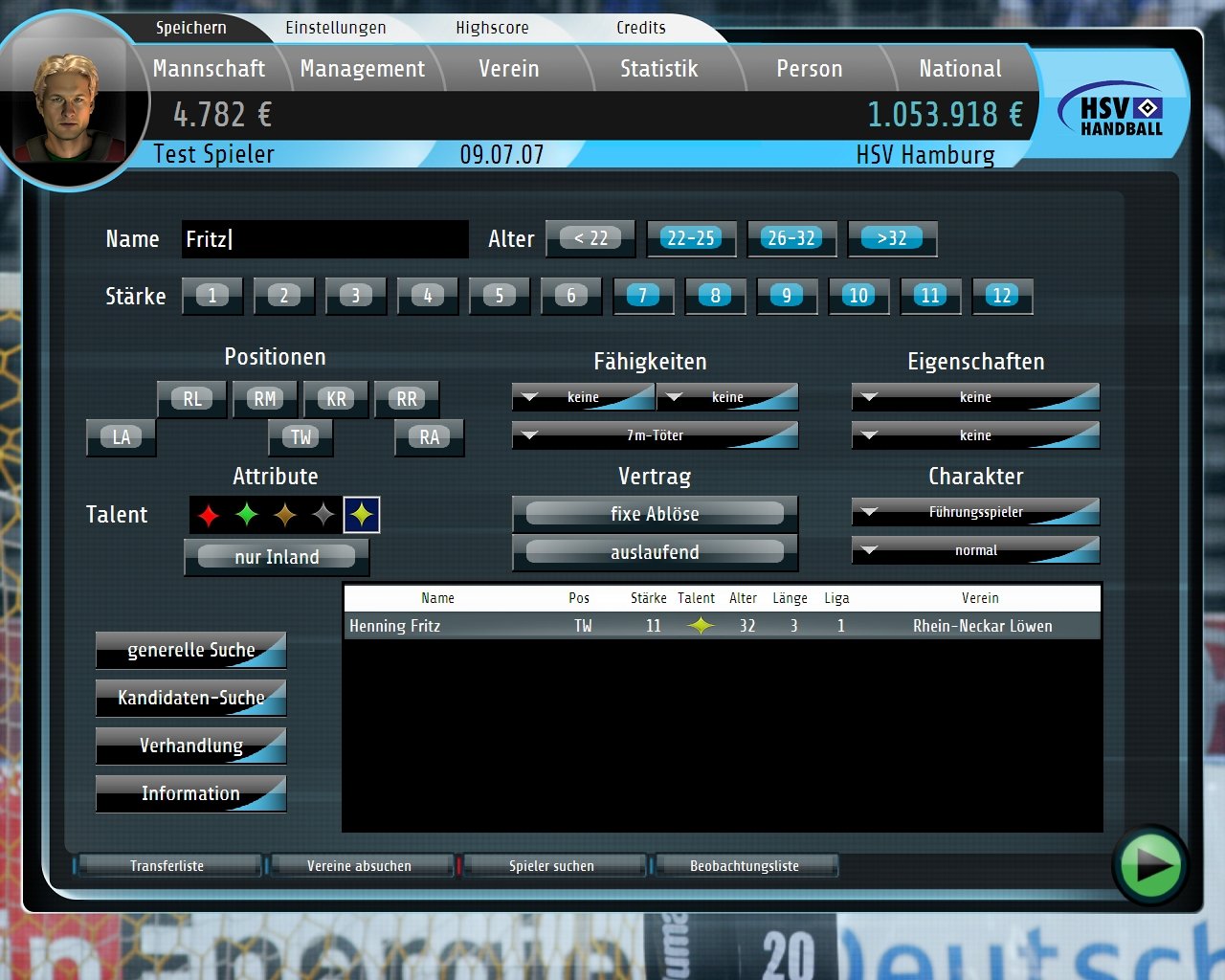Select the gray talent star
1225x980 pixels.
(x=323, y=515)
